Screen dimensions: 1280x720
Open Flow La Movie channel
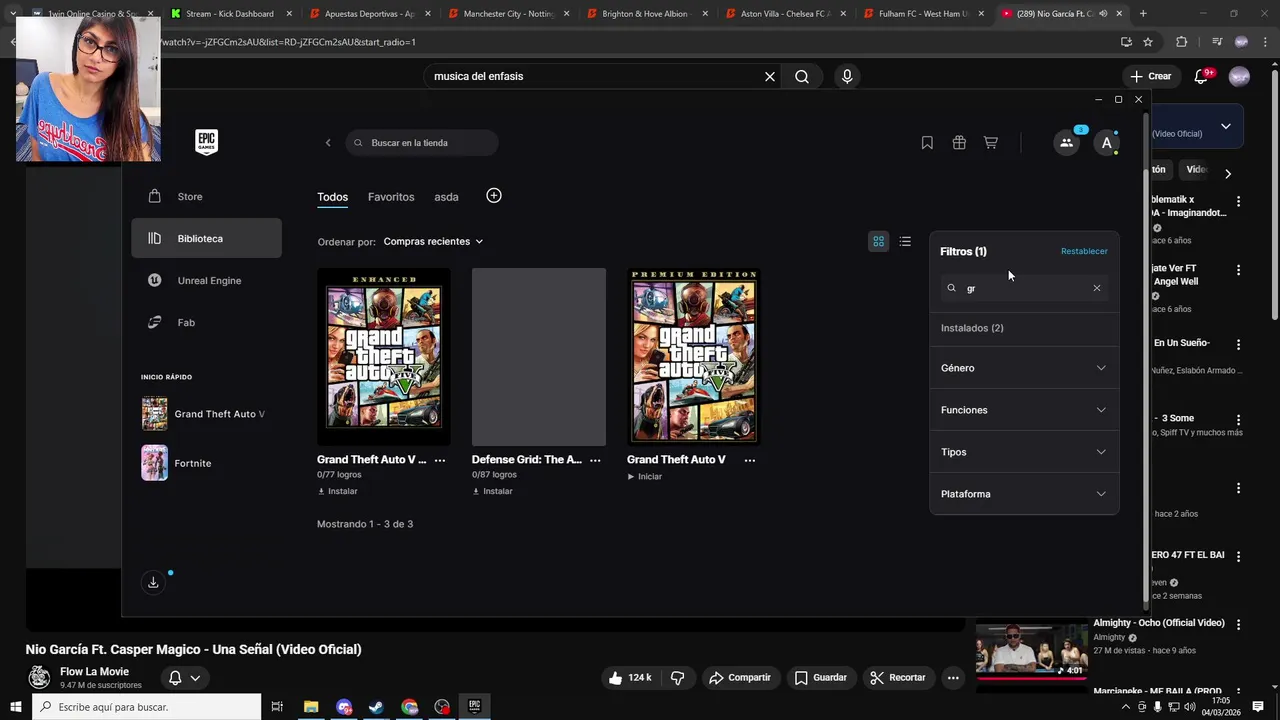[x=94, y=672]
